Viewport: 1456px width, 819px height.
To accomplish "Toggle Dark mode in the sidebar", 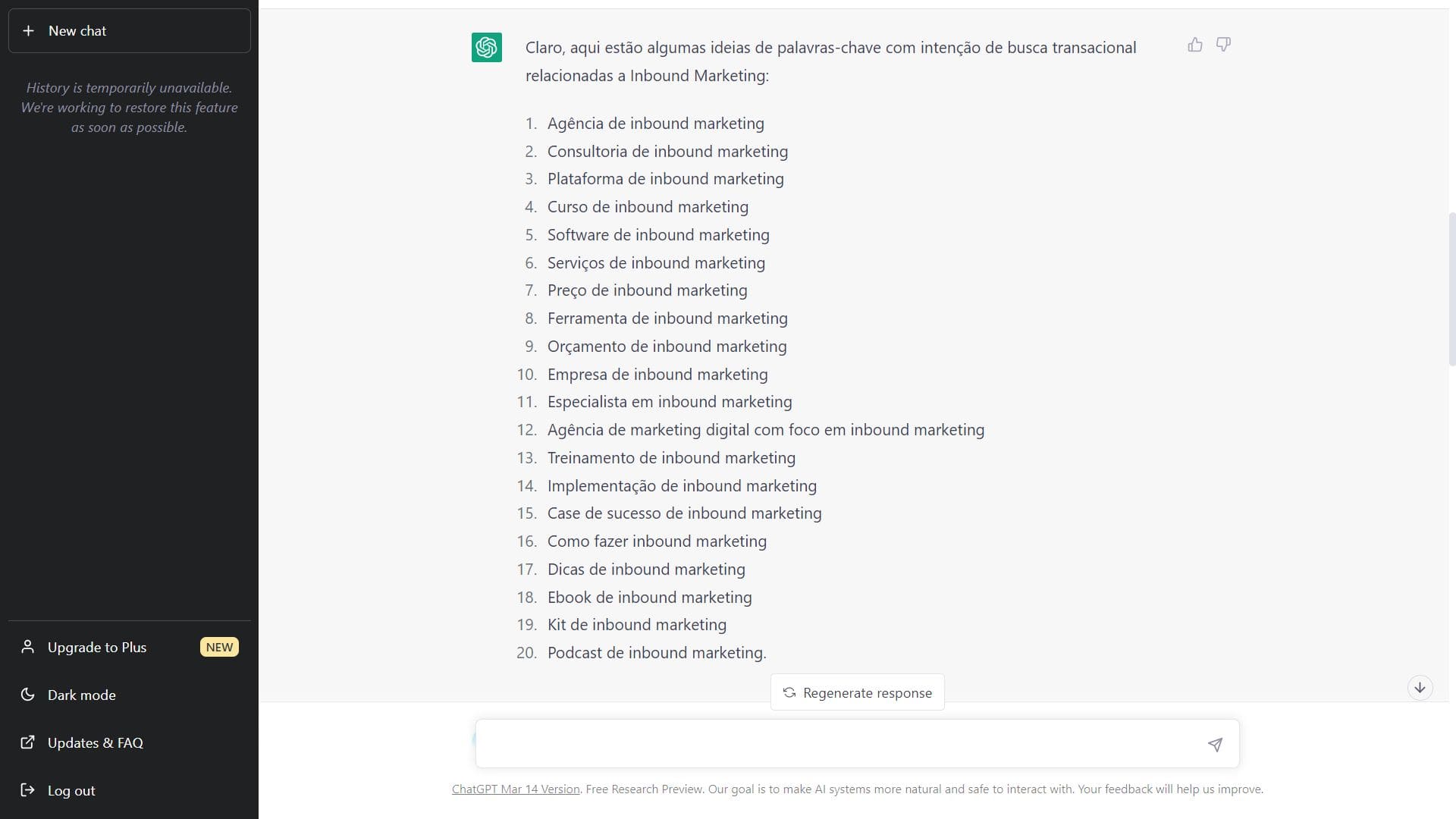I will [x=82, y=695].
